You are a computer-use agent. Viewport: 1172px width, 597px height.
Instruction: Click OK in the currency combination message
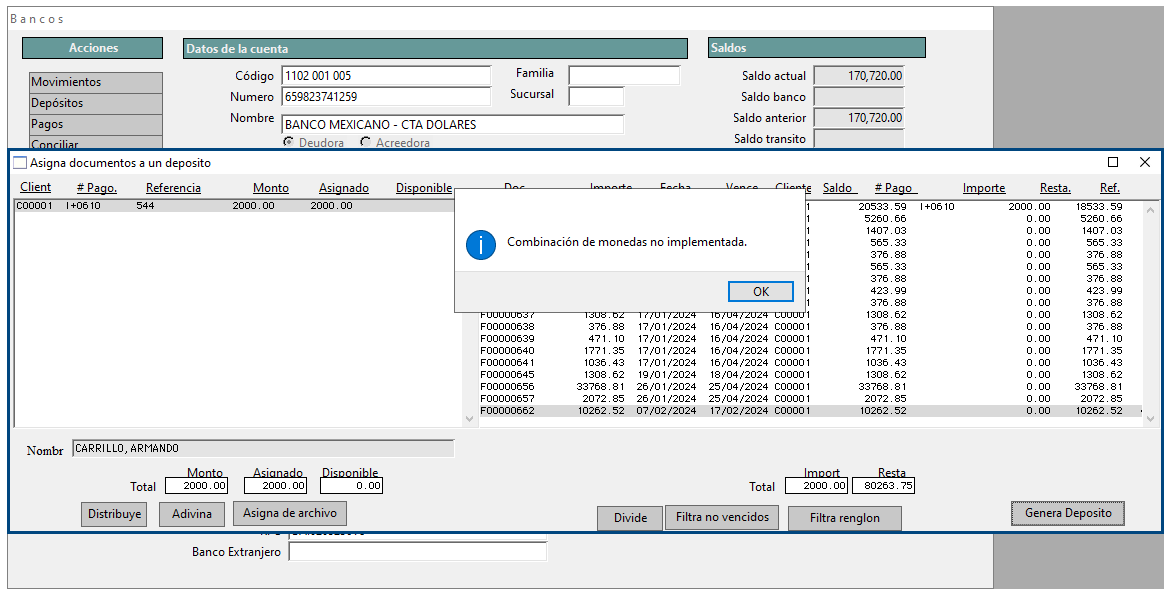760,291
